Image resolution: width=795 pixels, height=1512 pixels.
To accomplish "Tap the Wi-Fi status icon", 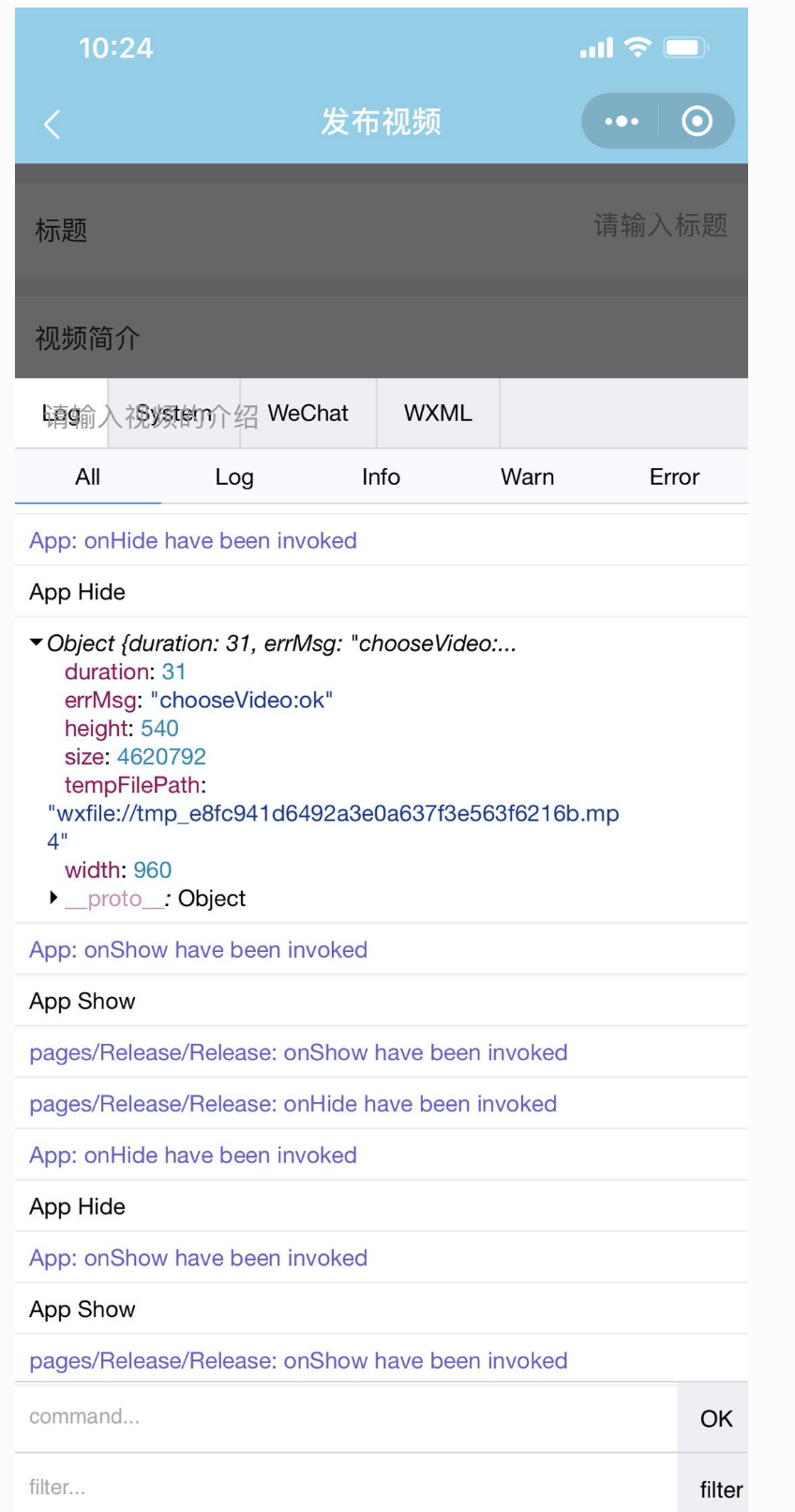I will [637, 47].
